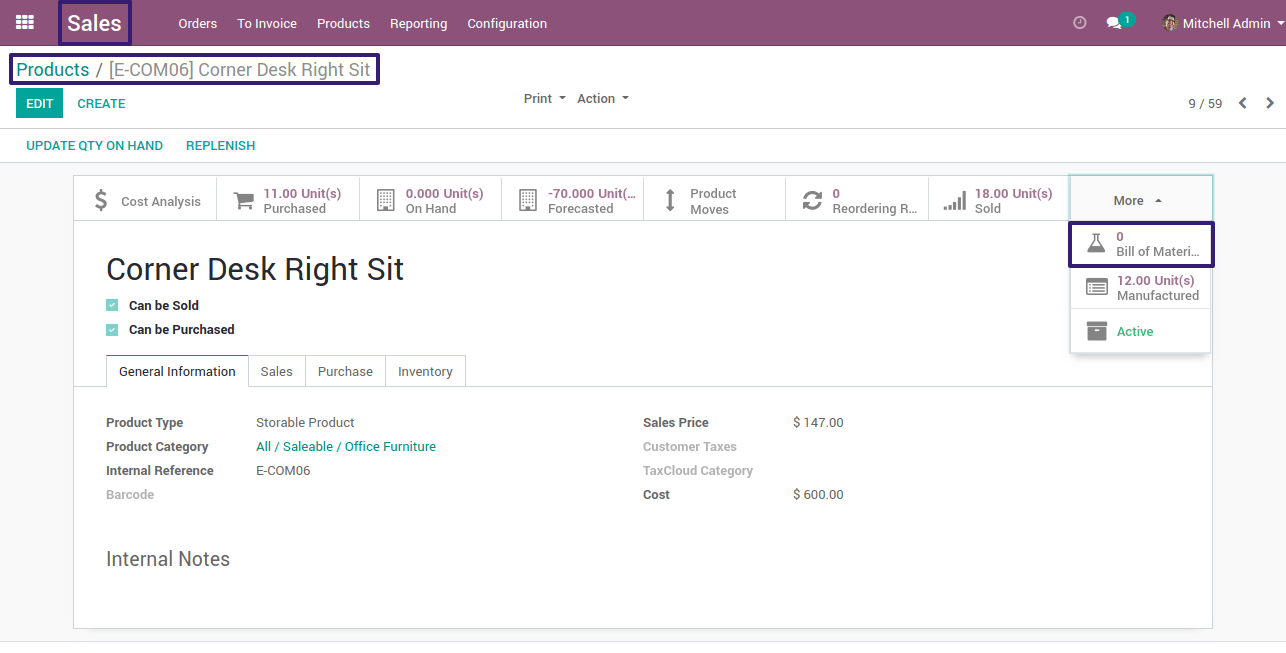Open the Action dropdown
The image size is (1286, 653).
click(x=603, y=99)
